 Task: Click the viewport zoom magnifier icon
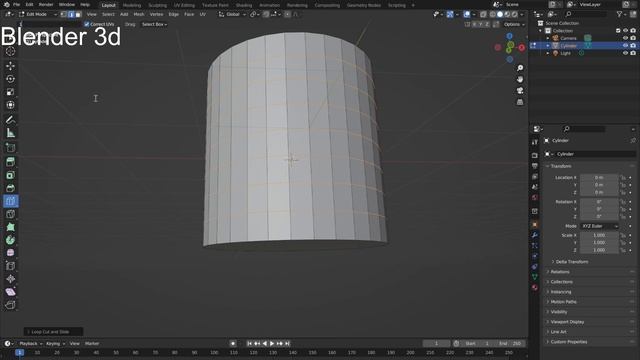click(520, 68)
